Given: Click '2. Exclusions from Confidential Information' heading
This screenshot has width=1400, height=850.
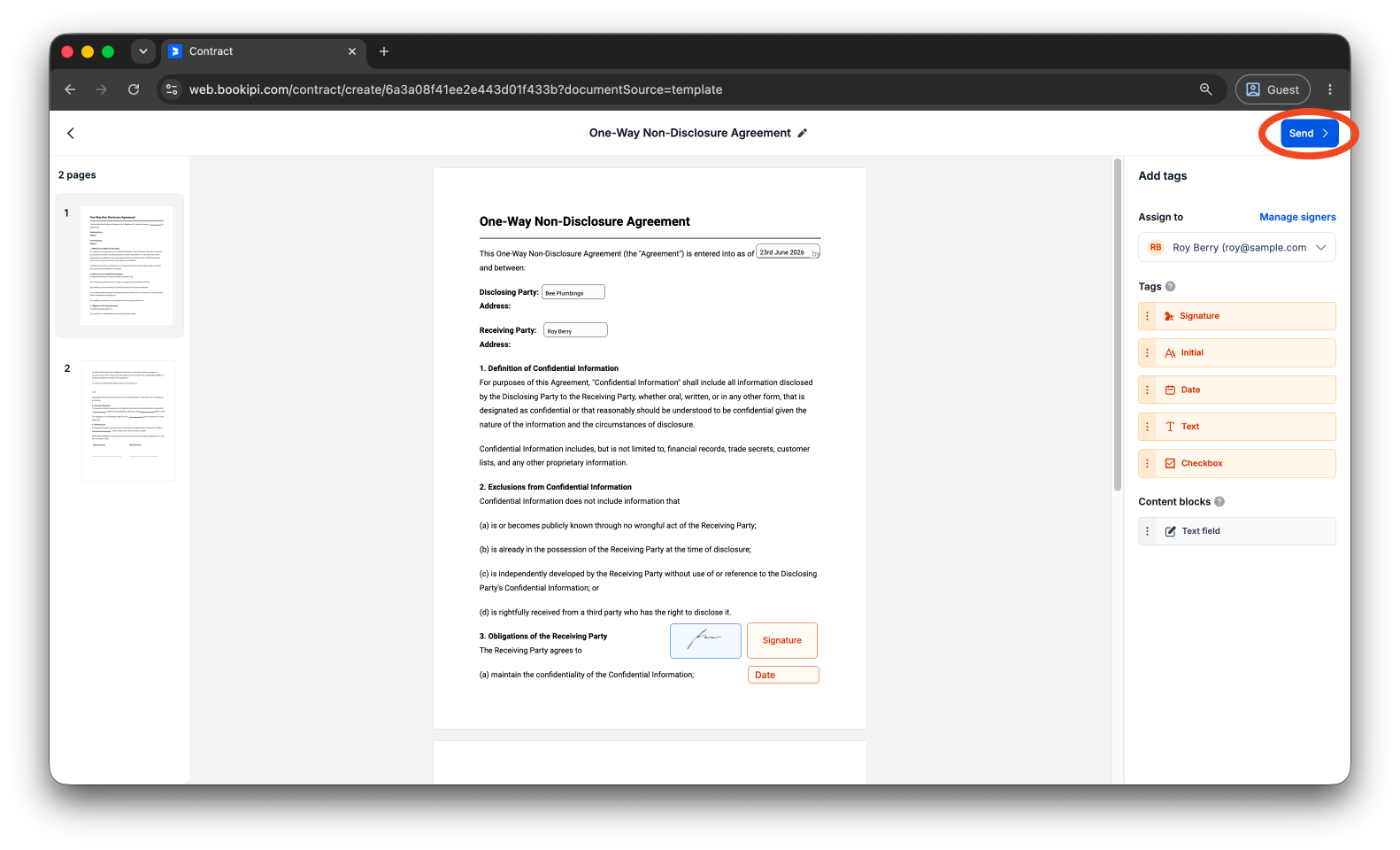Looking at the screenshot, I should (x=556, y=487).
